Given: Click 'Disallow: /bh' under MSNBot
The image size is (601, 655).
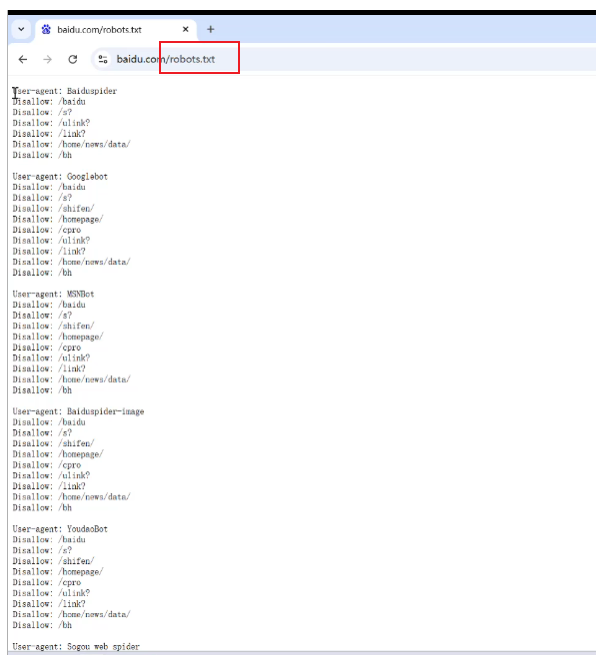Looking at the screenshot, I should tap(42, 390).
